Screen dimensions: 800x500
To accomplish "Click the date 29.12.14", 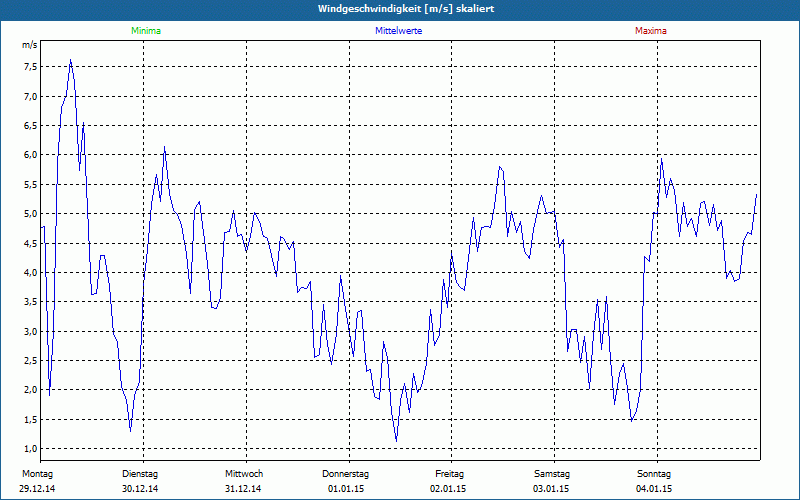I will pyautogui.click(x=37, y=489).
